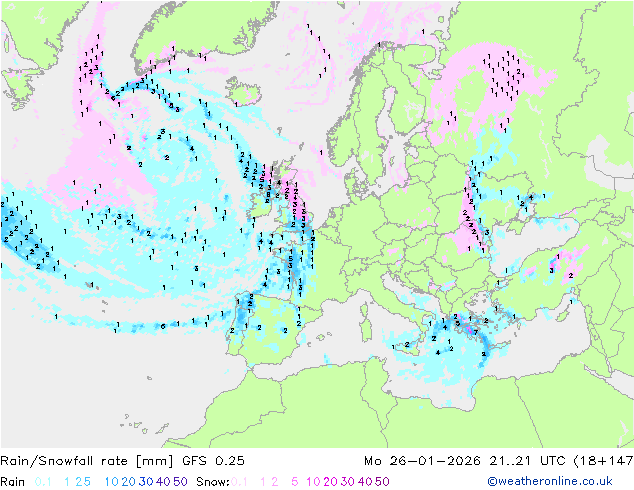Open the weatheronline.co.uk copyright link
This screenshot has height=490, width=634.
550,481
